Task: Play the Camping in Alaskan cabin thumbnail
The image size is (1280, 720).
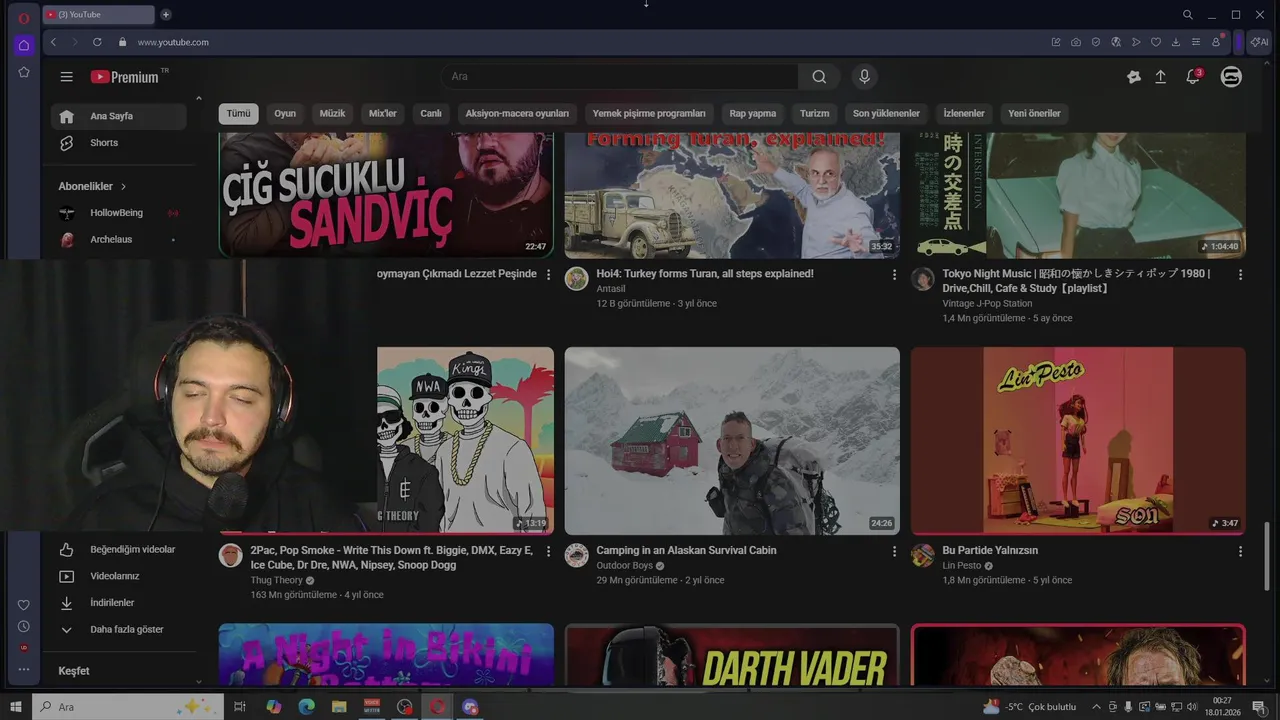Action: [x=732, y=441]
